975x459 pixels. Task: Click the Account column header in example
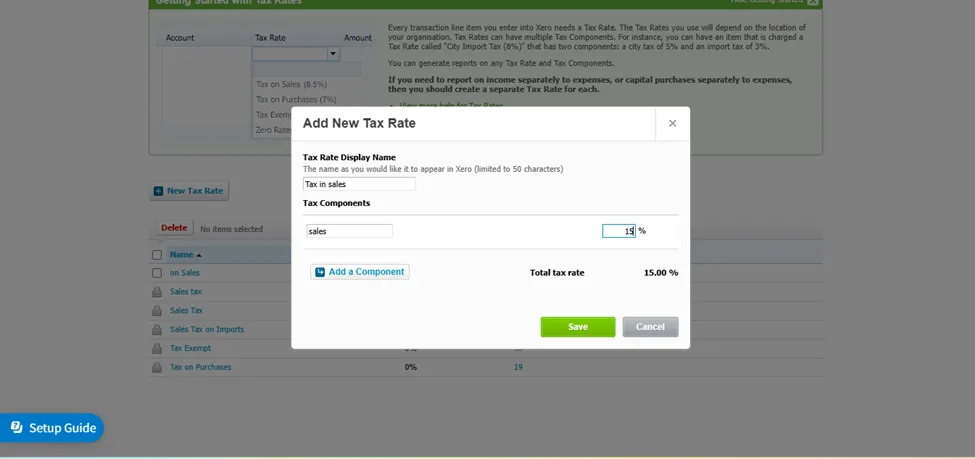(x=180, y=38)
